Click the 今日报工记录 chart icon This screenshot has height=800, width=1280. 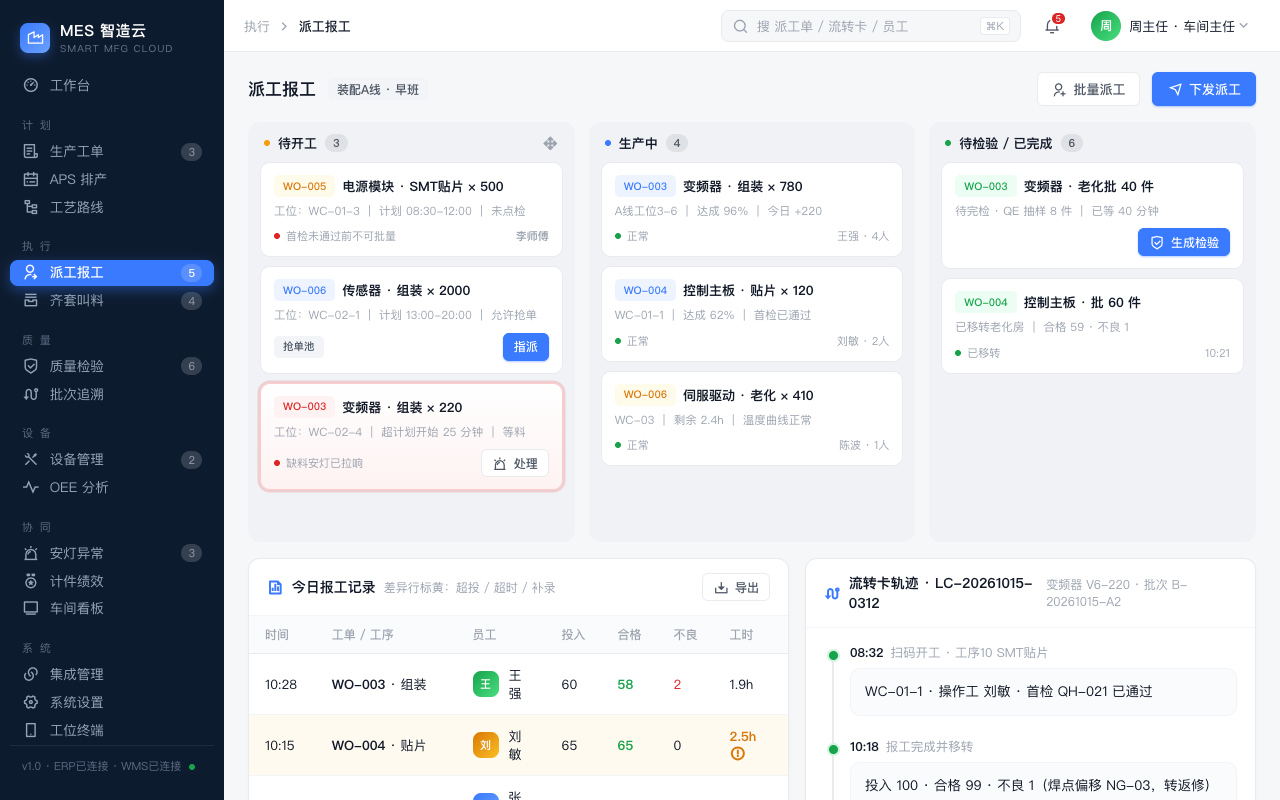coord(275,587)
